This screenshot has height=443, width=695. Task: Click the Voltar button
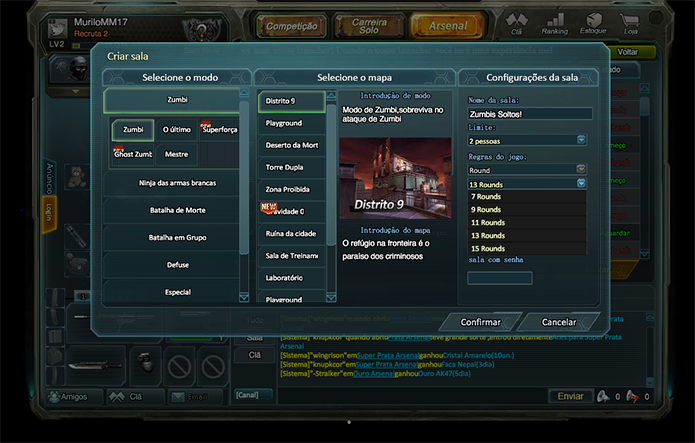(628, 52)
